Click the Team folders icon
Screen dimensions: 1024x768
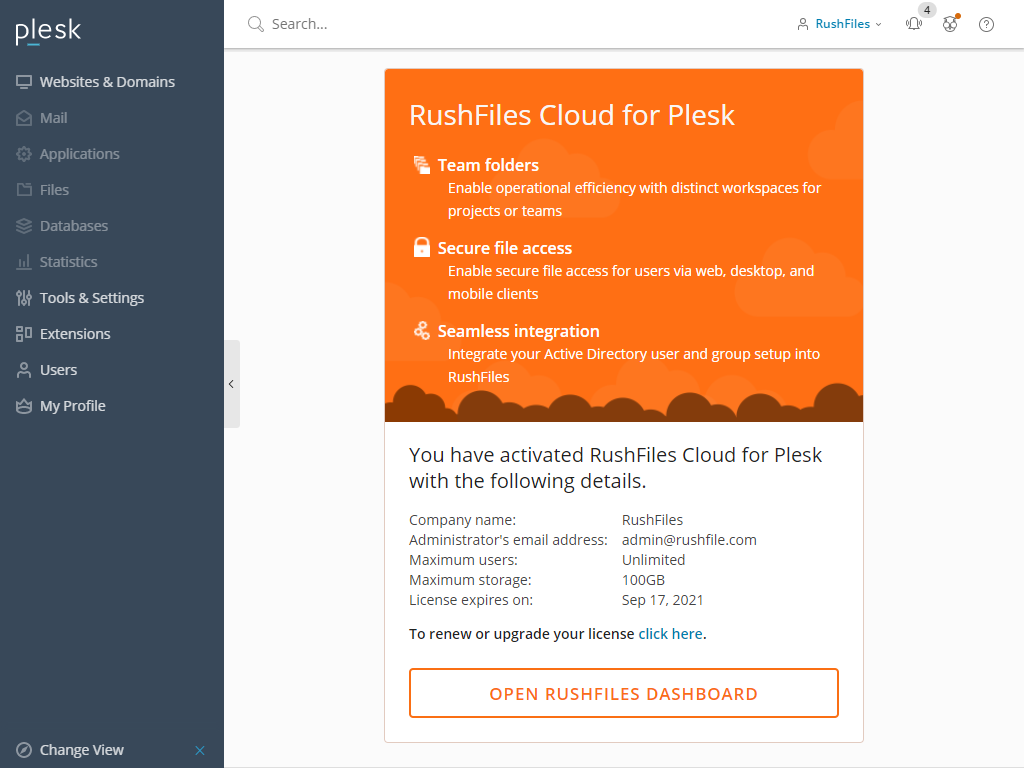(422, 165)
